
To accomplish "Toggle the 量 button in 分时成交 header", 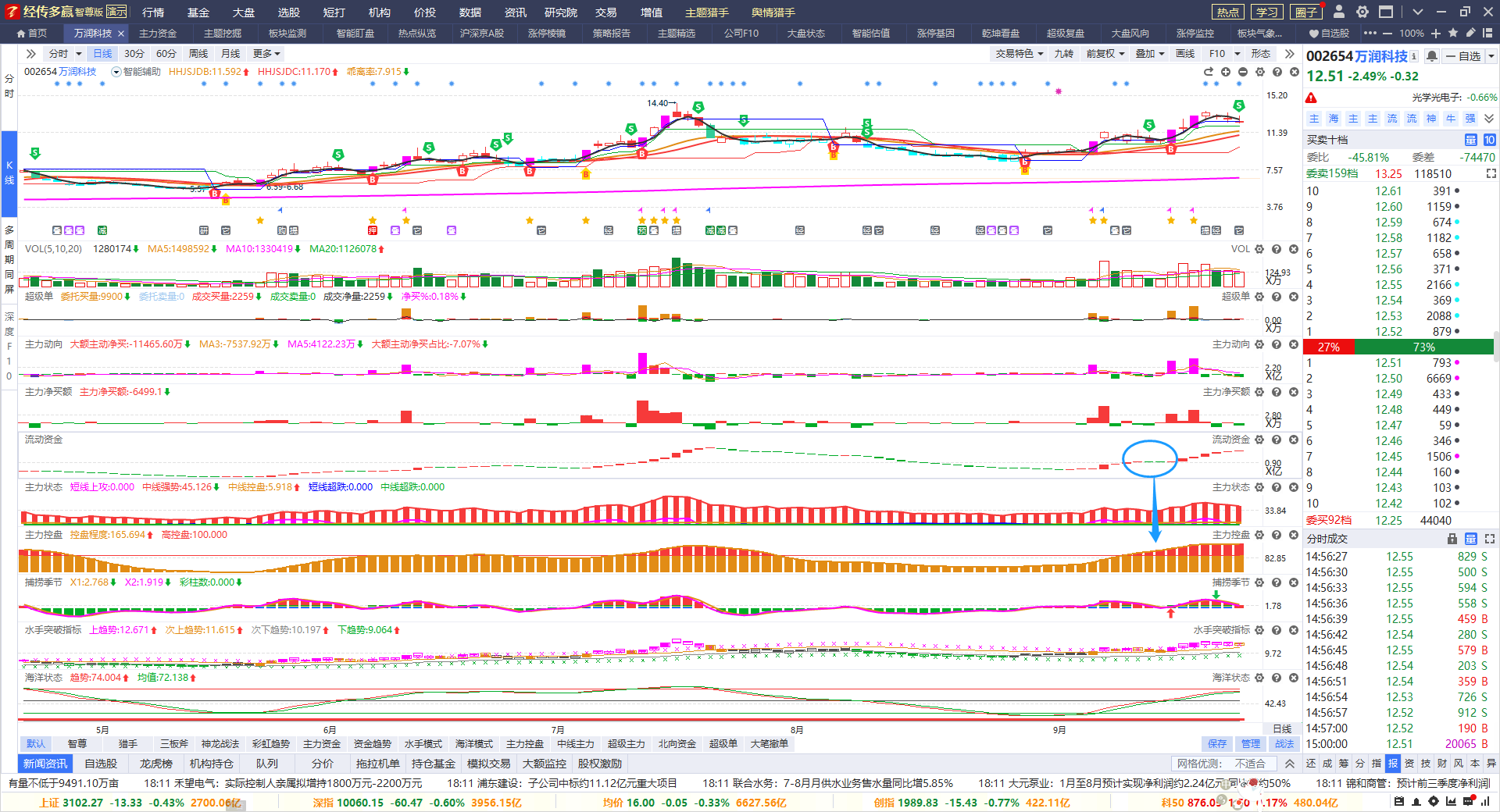I will pyautogui.click(x=1470, y=539).
